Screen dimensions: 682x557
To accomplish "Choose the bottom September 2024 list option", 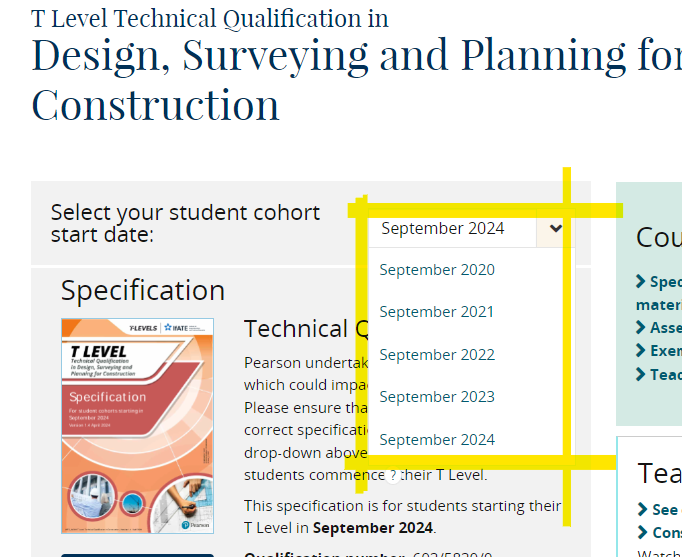I will 437,440.
